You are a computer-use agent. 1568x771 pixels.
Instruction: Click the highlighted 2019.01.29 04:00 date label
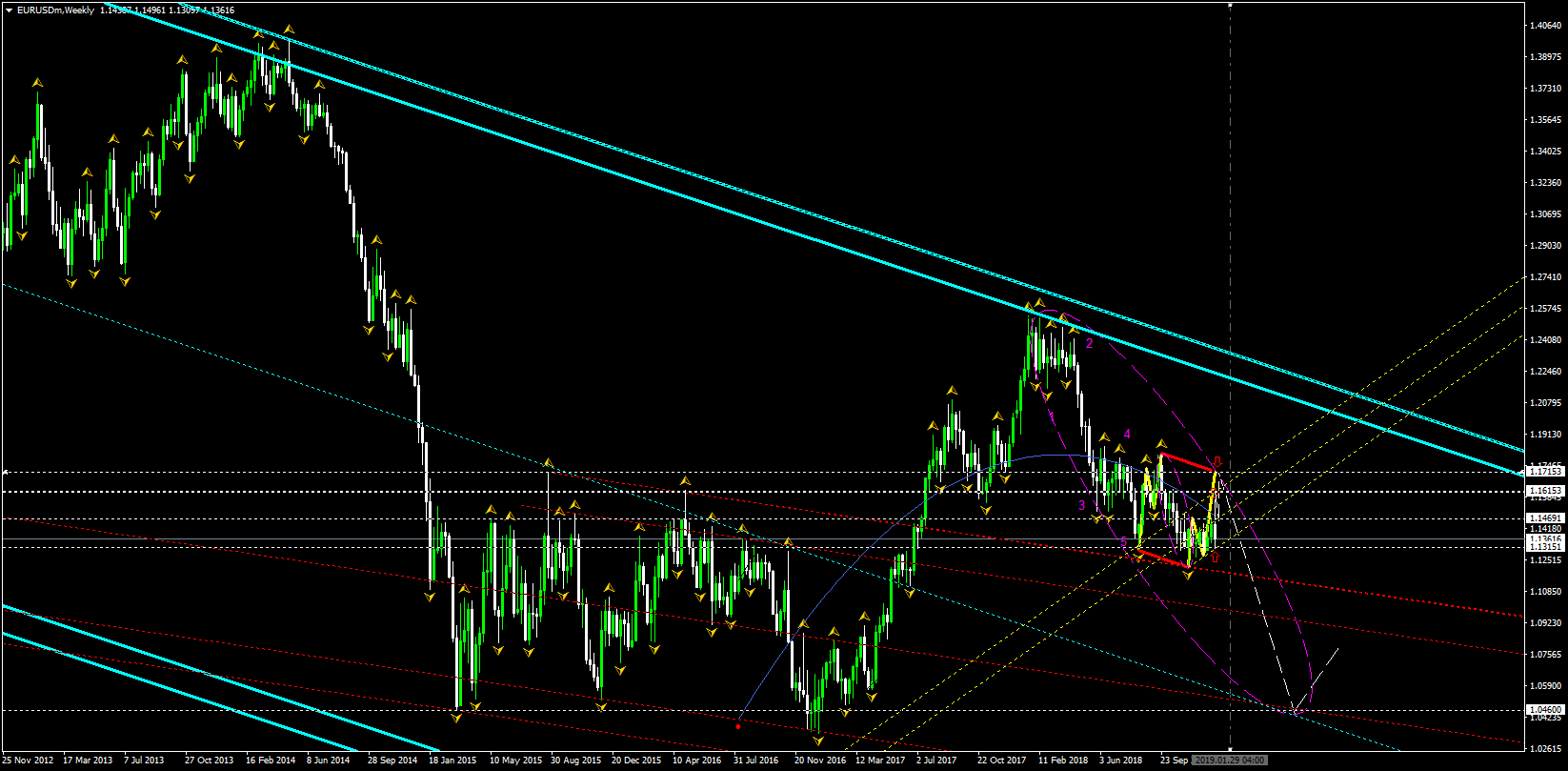click(1230, 761)
